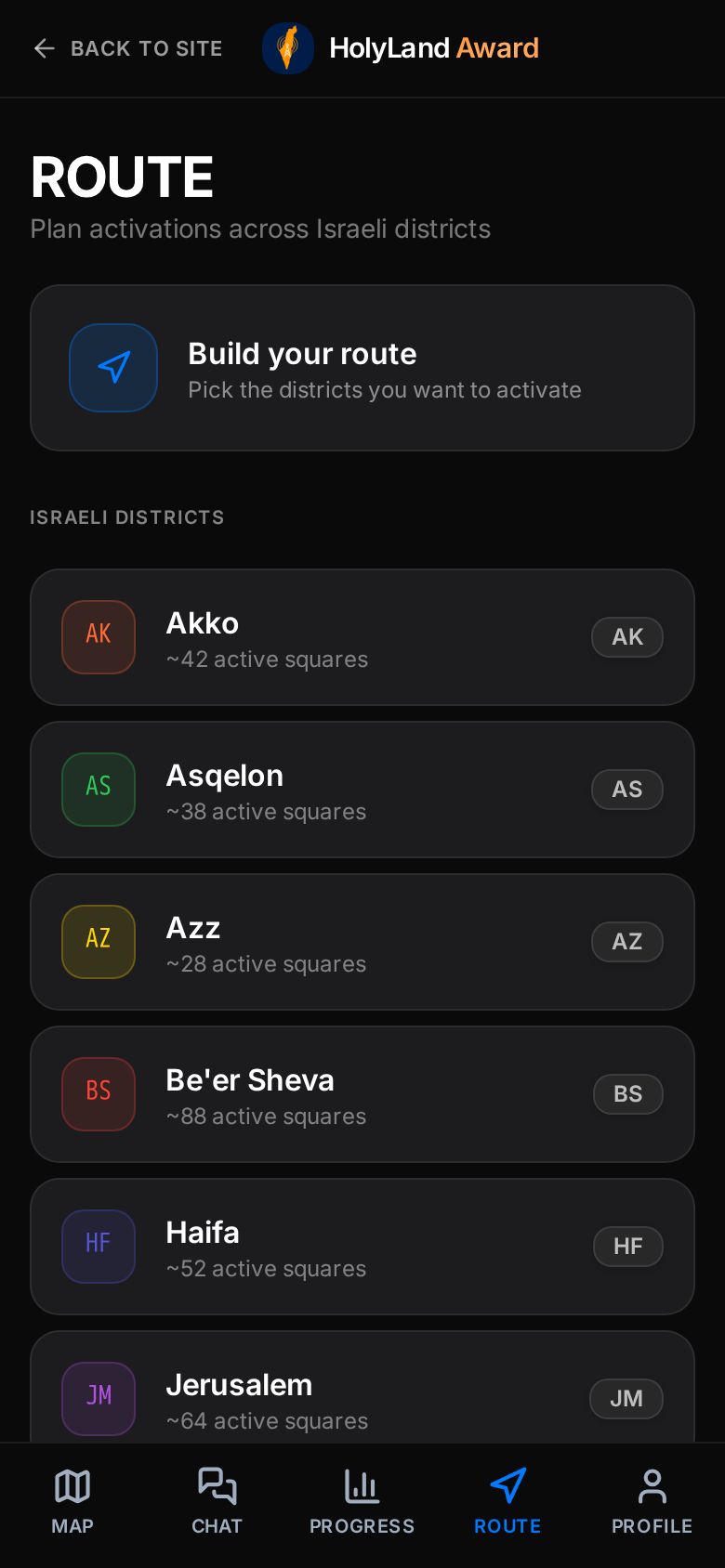This screenshot has height=1568, width=725.
Task: Tap the Build your route card
Action: [362, 368]
